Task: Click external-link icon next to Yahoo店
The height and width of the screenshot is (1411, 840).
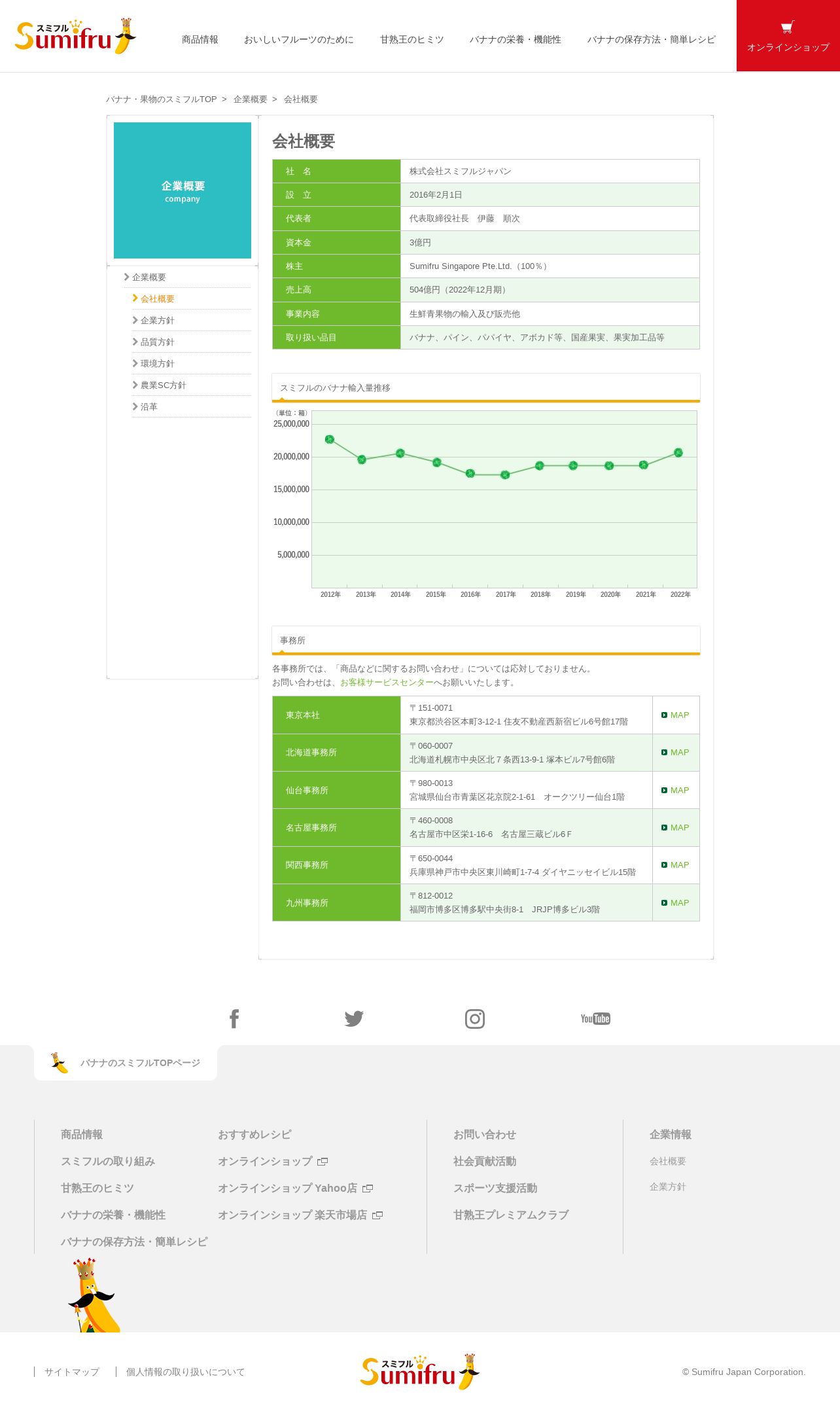Action: (368, 1188)
